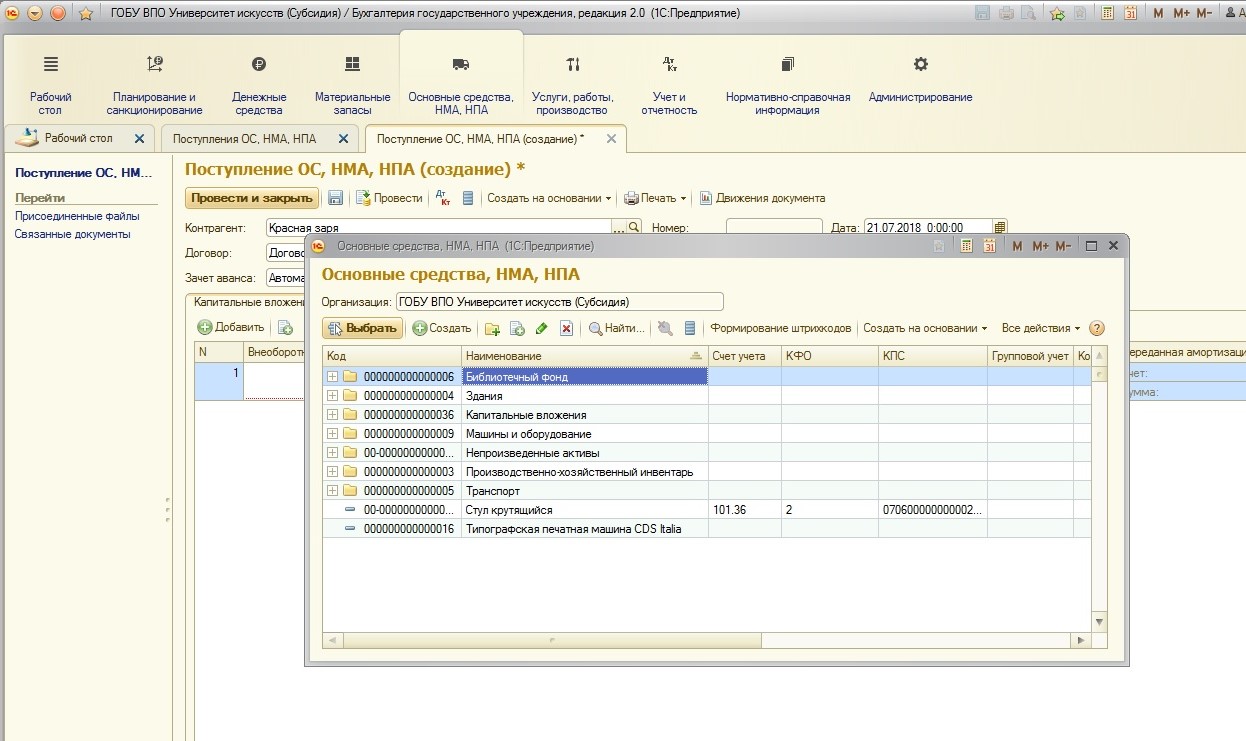Expand the Транспорт folder
Viewport: 1246px width, 741px height.
click(333, 491)
